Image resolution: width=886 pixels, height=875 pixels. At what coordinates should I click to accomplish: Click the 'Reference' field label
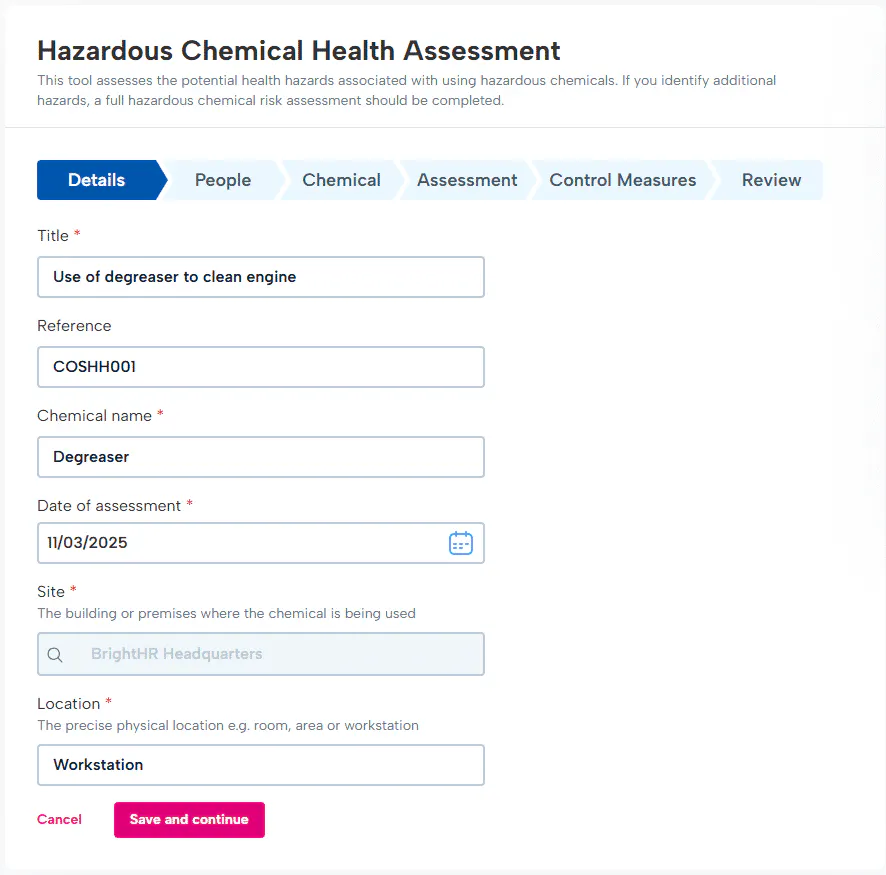point(74,326)
